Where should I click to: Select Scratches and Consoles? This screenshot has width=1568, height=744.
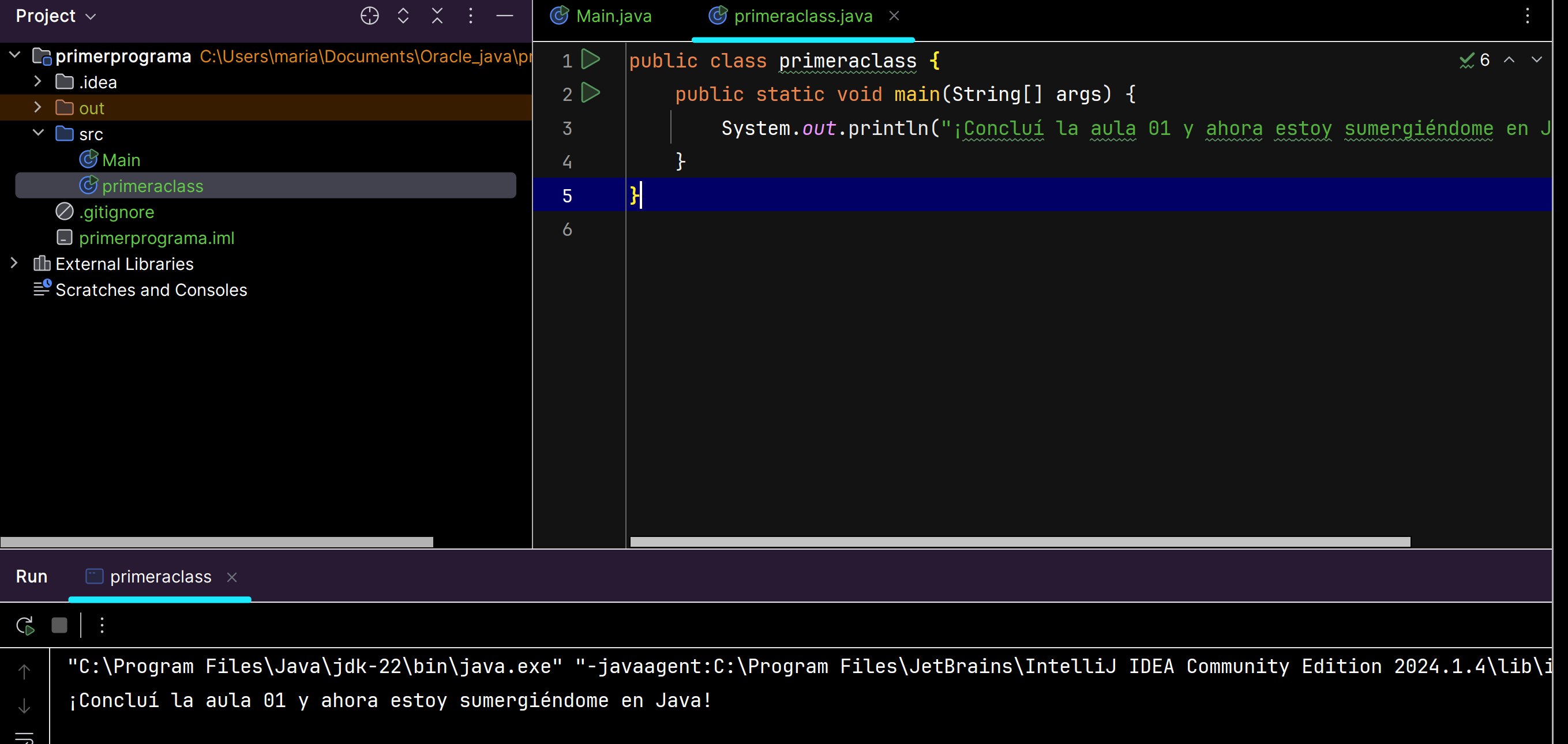pyautogui.click(x=151, y=290)
